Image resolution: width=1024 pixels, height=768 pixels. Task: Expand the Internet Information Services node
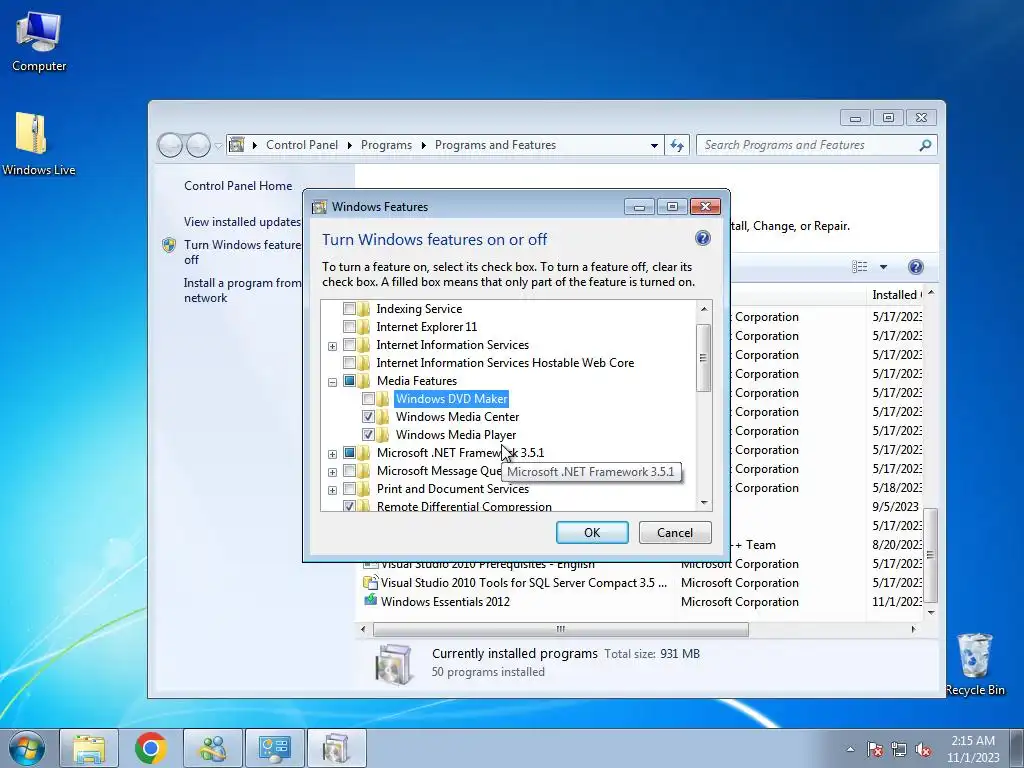tap(332, 346)
